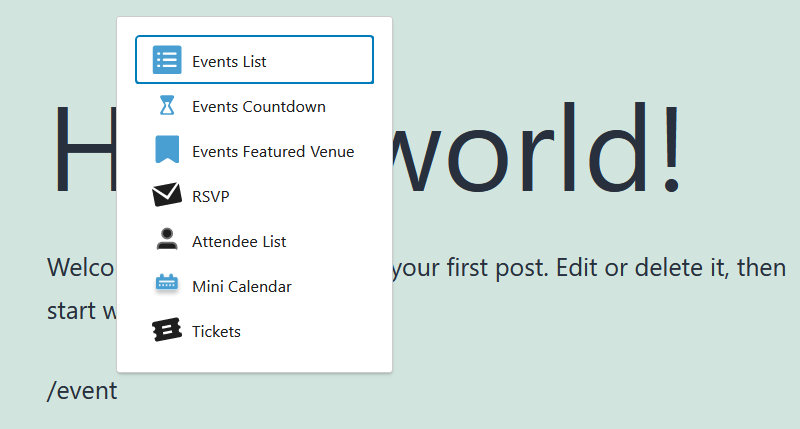The image size is (800, 429).
Task: Click the Tickets ticket-stub icon
Action: tap(167, 330)
